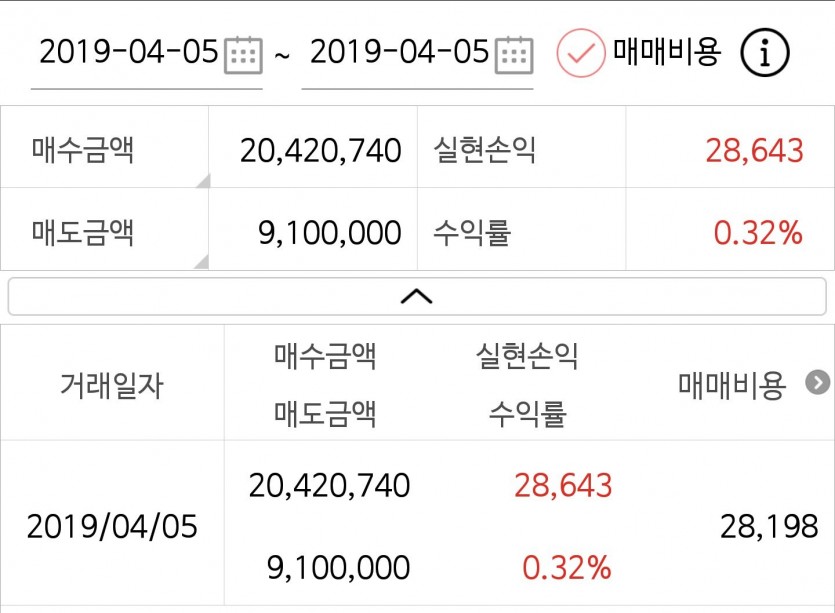Screen dimensions: 835x613
Task: Click the 실현손익 label in summary table
Action: click(x=485, y=150)
